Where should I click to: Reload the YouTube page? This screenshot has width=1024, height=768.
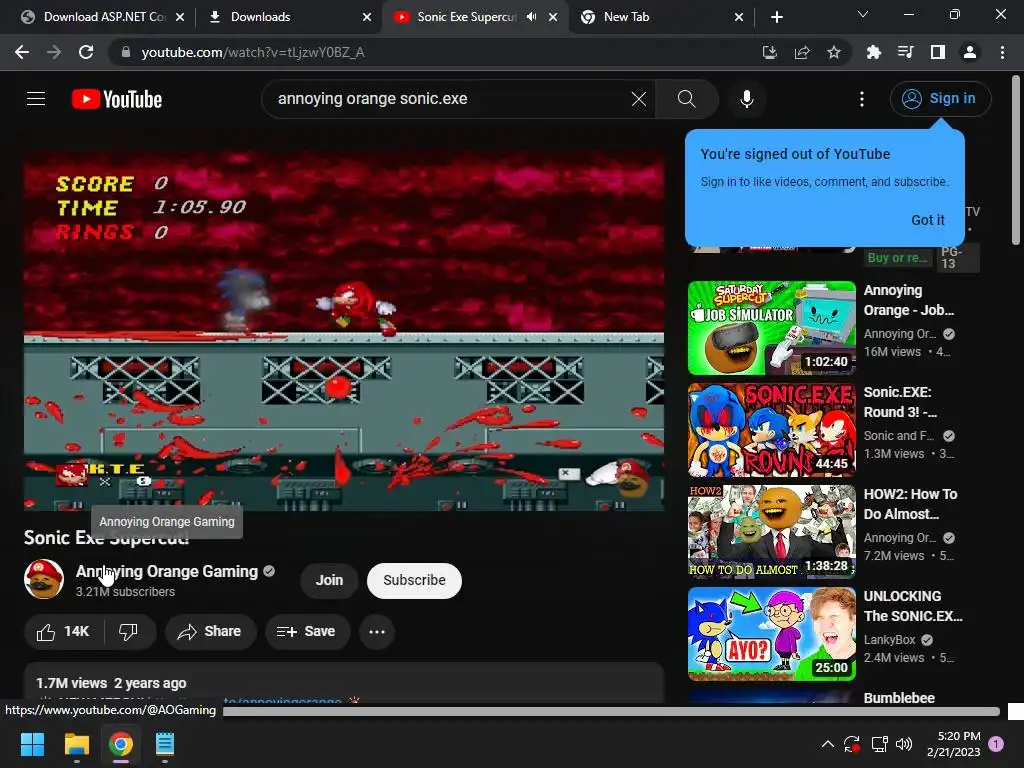point(86,52)
